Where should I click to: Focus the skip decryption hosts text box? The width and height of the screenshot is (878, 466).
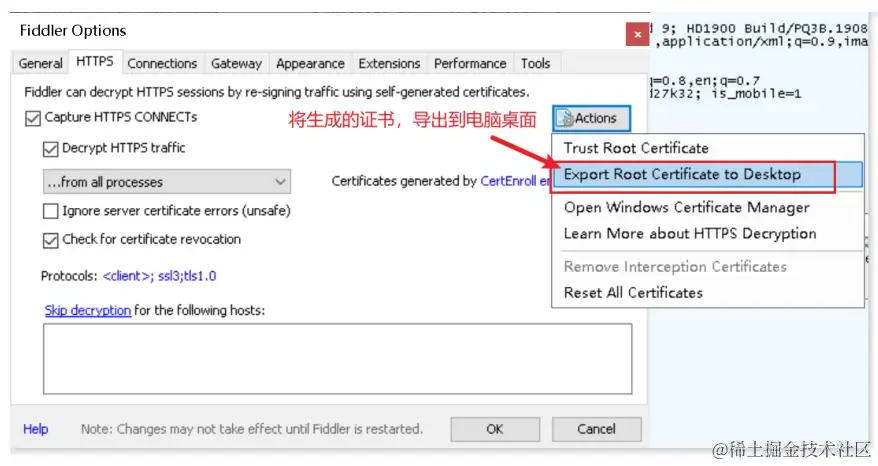click(x=338, y=358)
